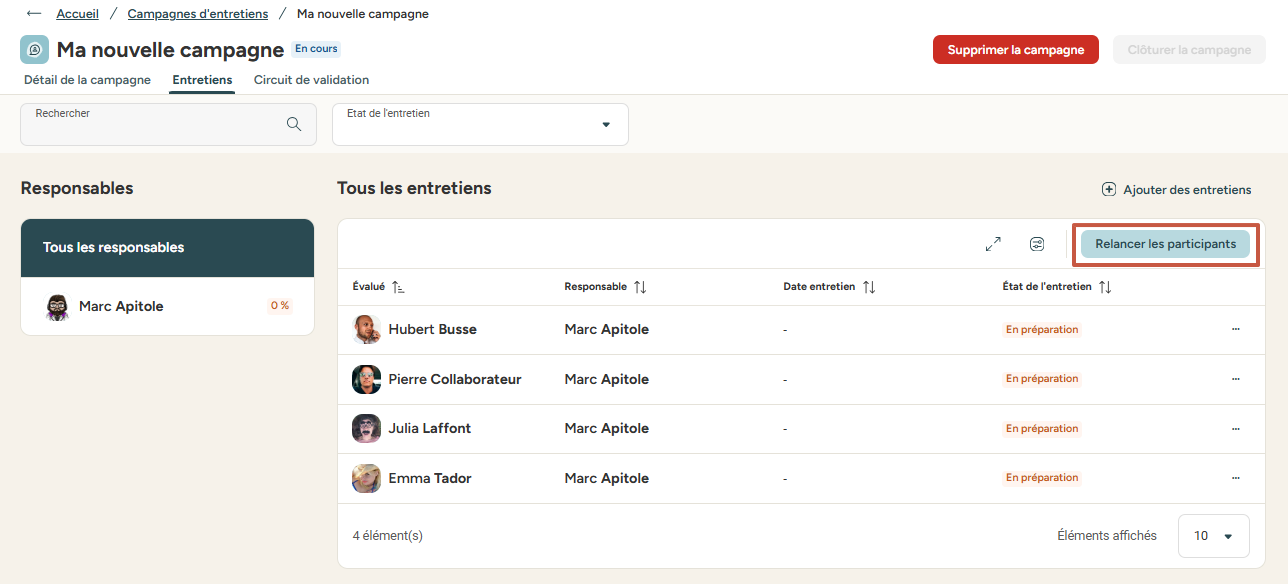Click the name Pierre Collaborateur
The height and width of the screenshot is (584, 1288).
[455, 379]
